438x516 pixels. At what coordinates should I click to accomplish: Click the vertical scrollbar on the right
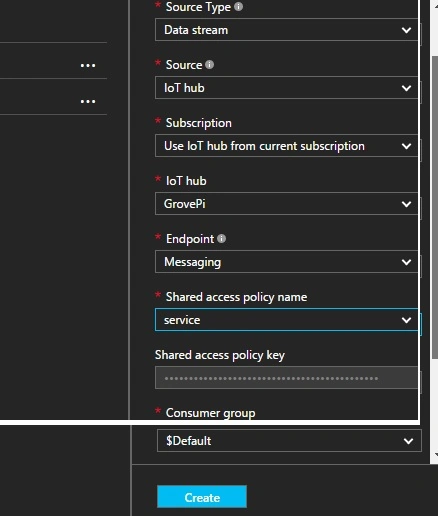point(435,207)
